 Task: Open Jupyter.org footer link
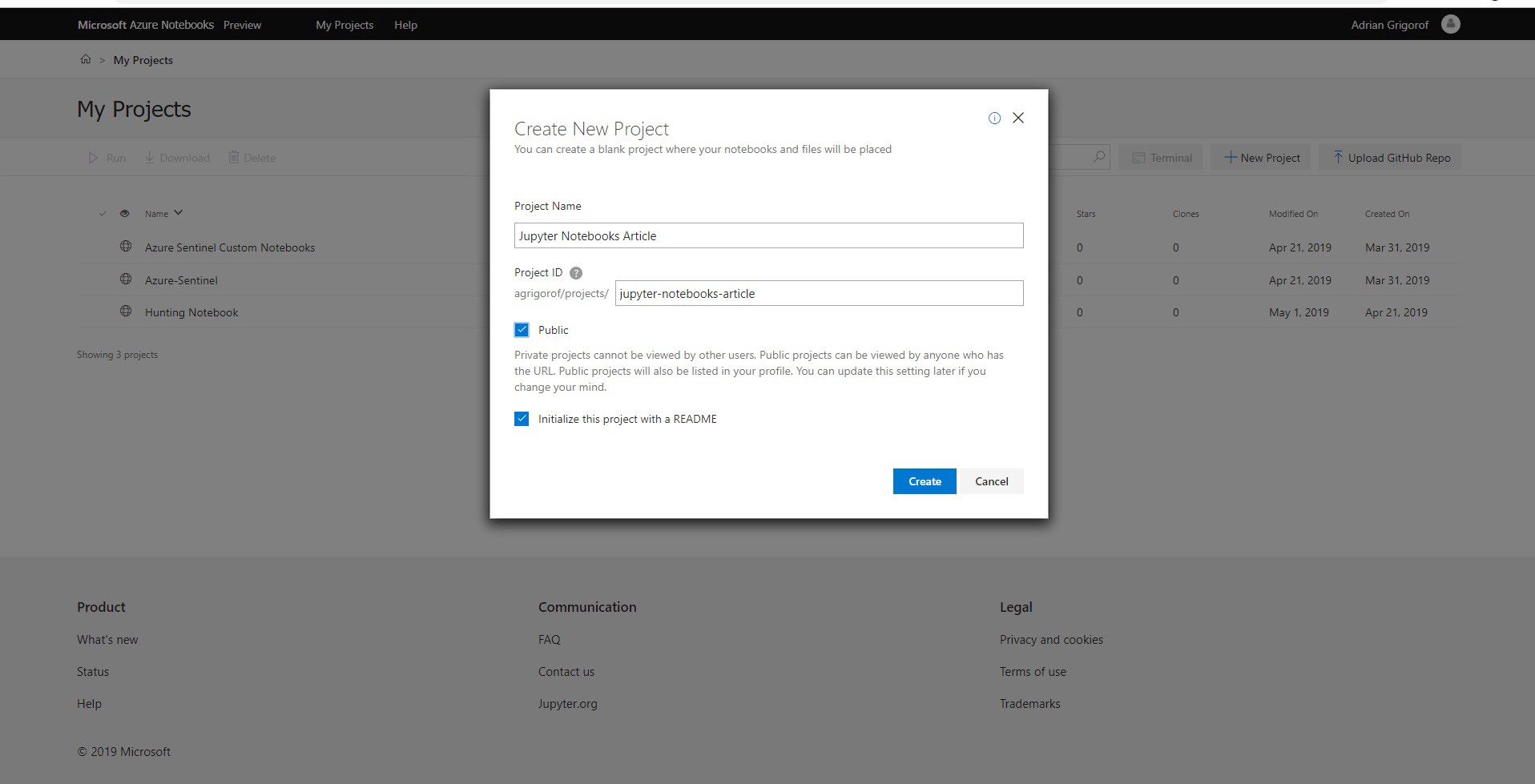(x=568, y=704)
